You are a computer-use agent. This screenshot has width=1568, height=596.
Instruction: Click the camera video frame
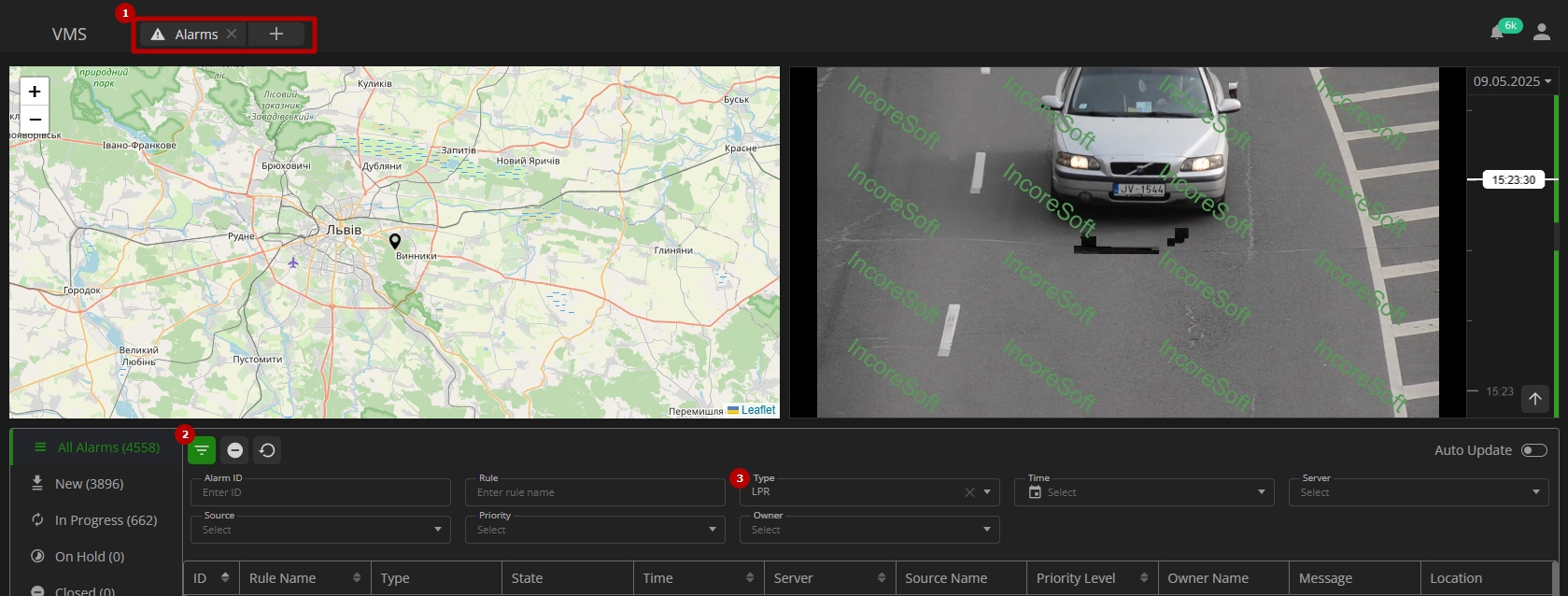(x=1127, y=242)
